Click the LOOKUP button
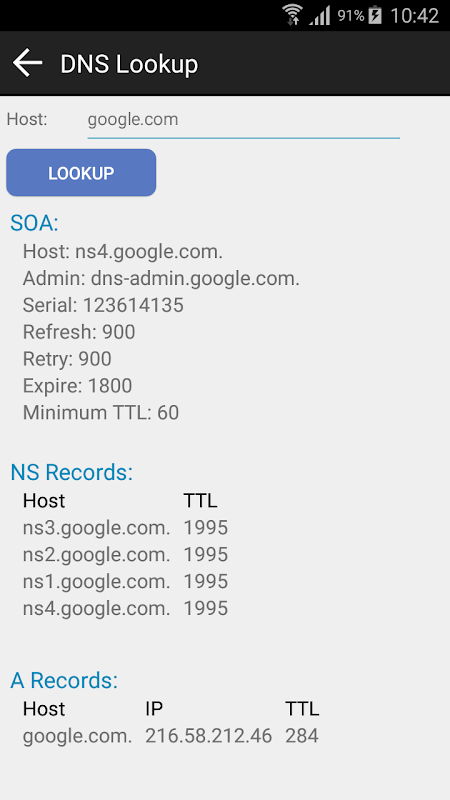The width and height of the screenshot is (450, 800). coord(81,172)
